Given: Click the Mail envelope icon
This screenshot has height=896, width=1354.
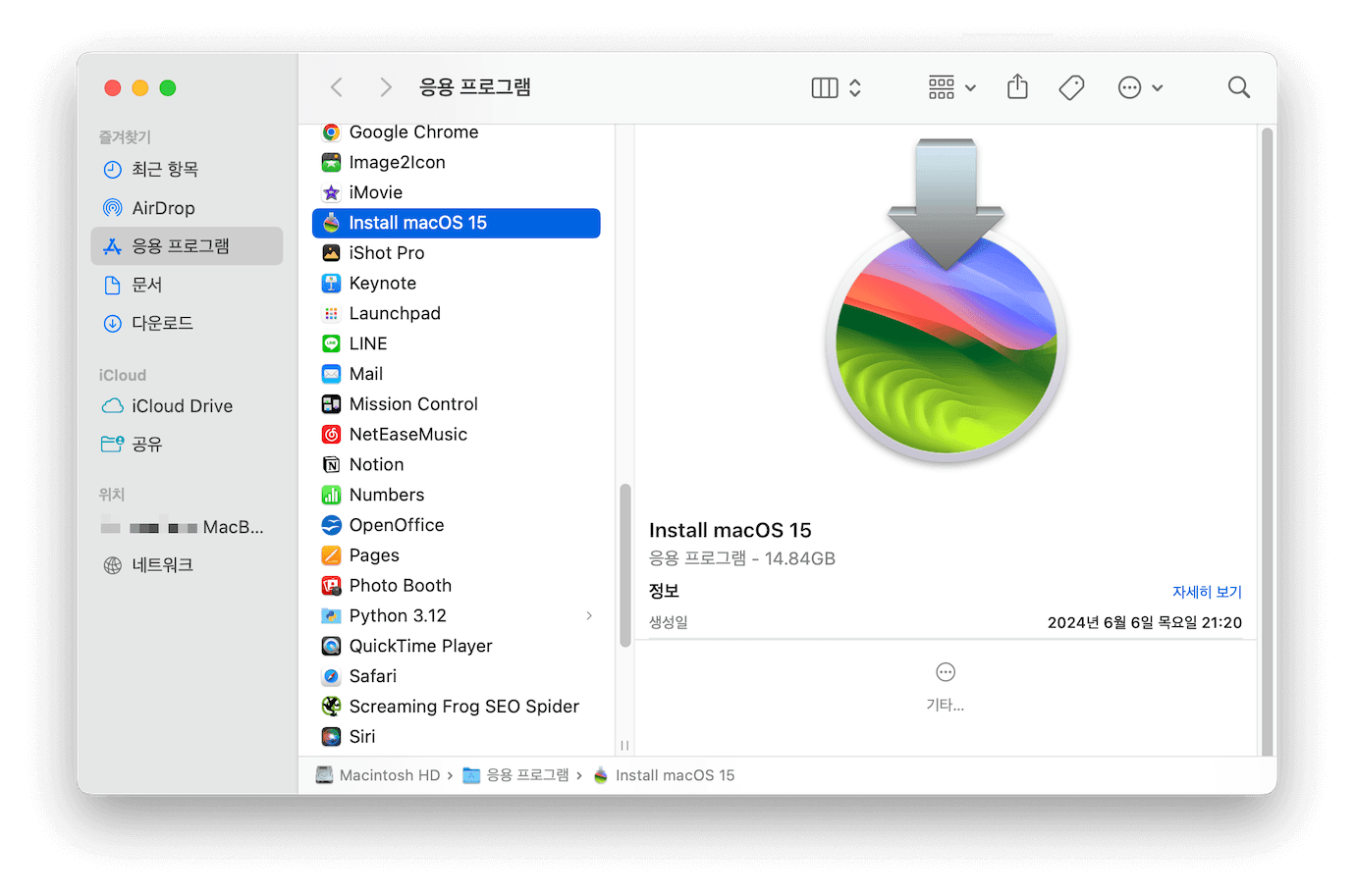Looking at the screenshot, I should tap(332, 374).
